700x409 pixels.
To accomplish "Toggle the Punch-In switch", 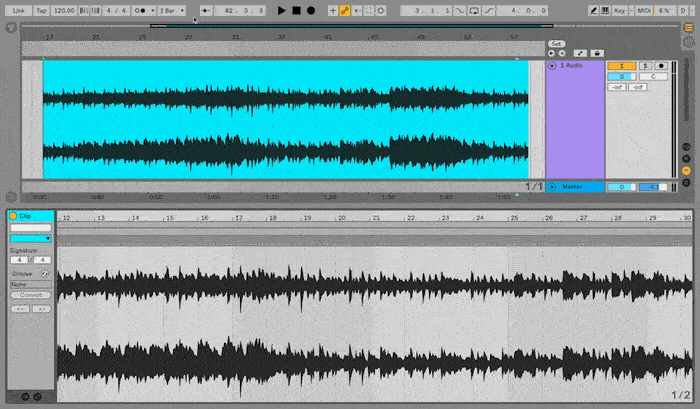I will click(459, 10).
